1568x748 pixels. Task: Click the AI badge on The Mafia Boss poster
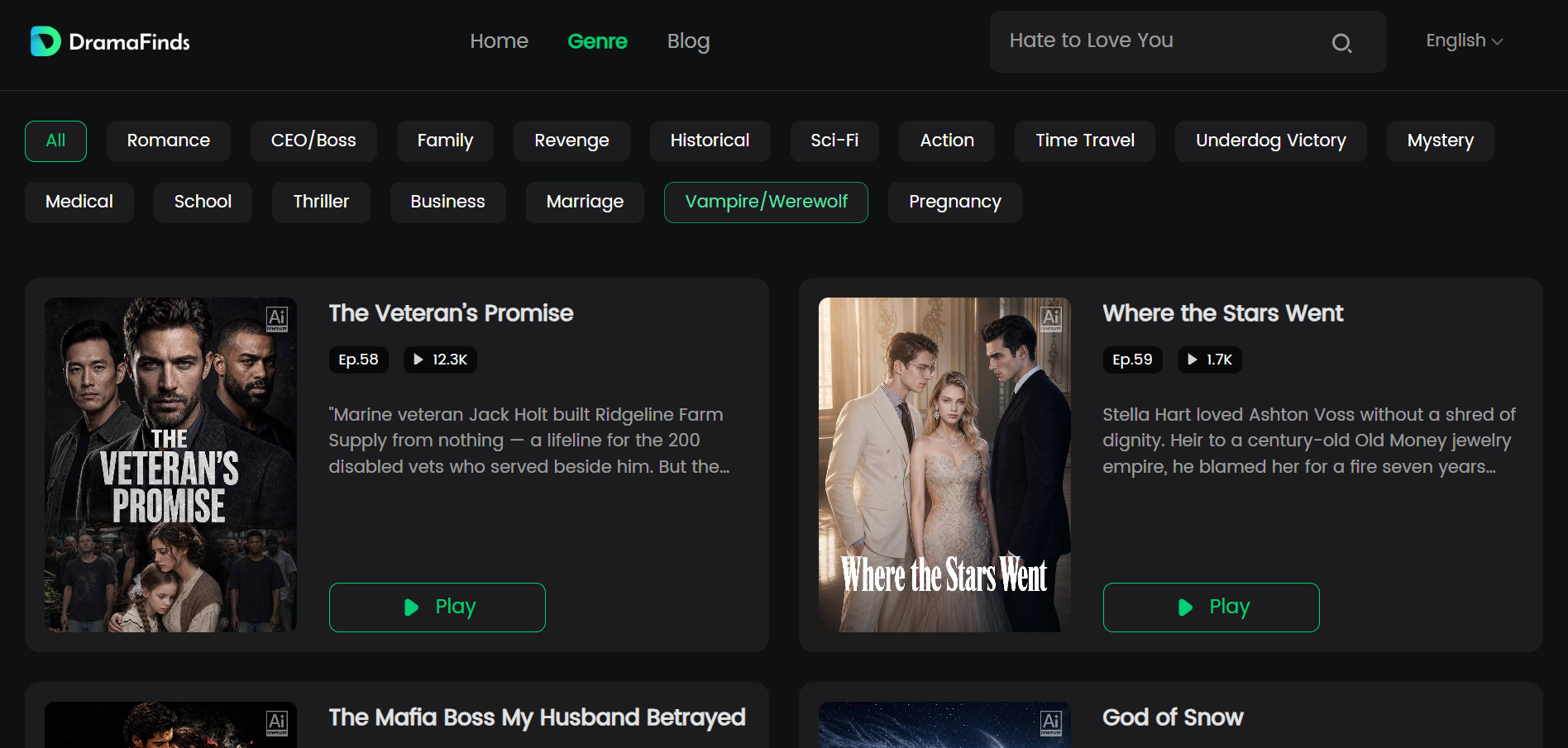click(x=277, y=722)
